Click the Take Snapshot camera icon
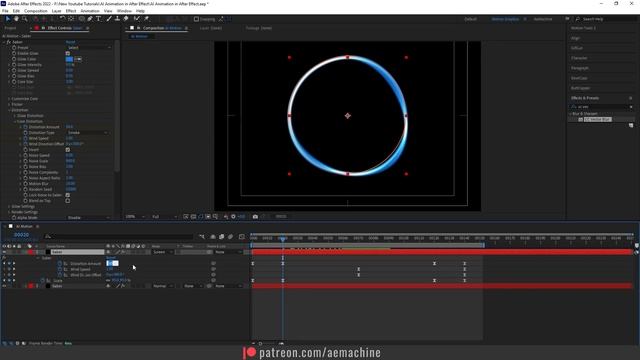 click(x=255, y=216)
